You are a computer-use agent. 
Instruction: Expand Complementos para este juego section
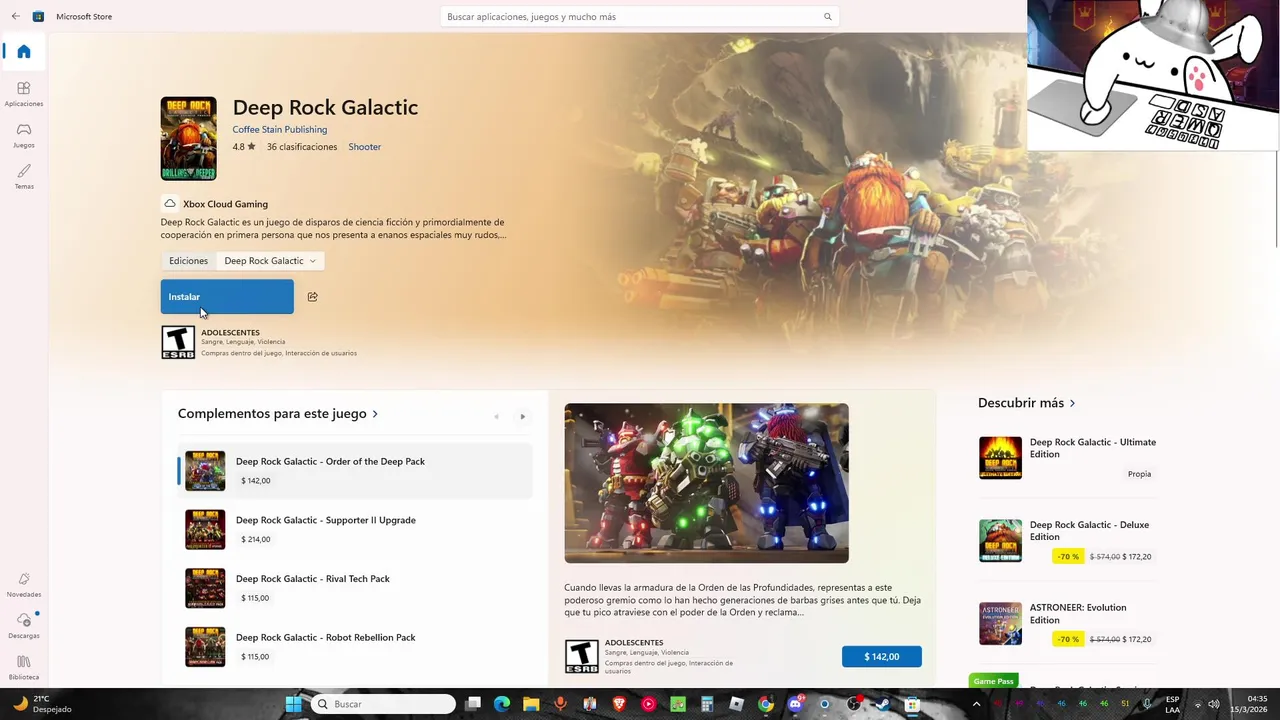(x=278, y=414)
